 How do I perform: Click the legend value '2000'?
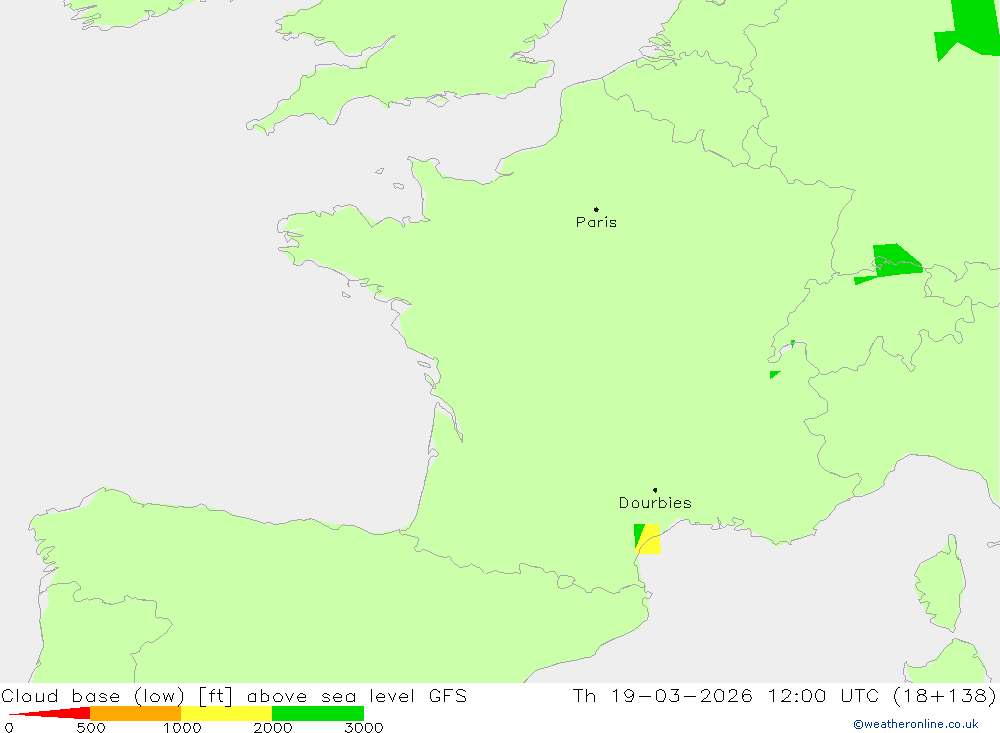[x=272, y=727]
